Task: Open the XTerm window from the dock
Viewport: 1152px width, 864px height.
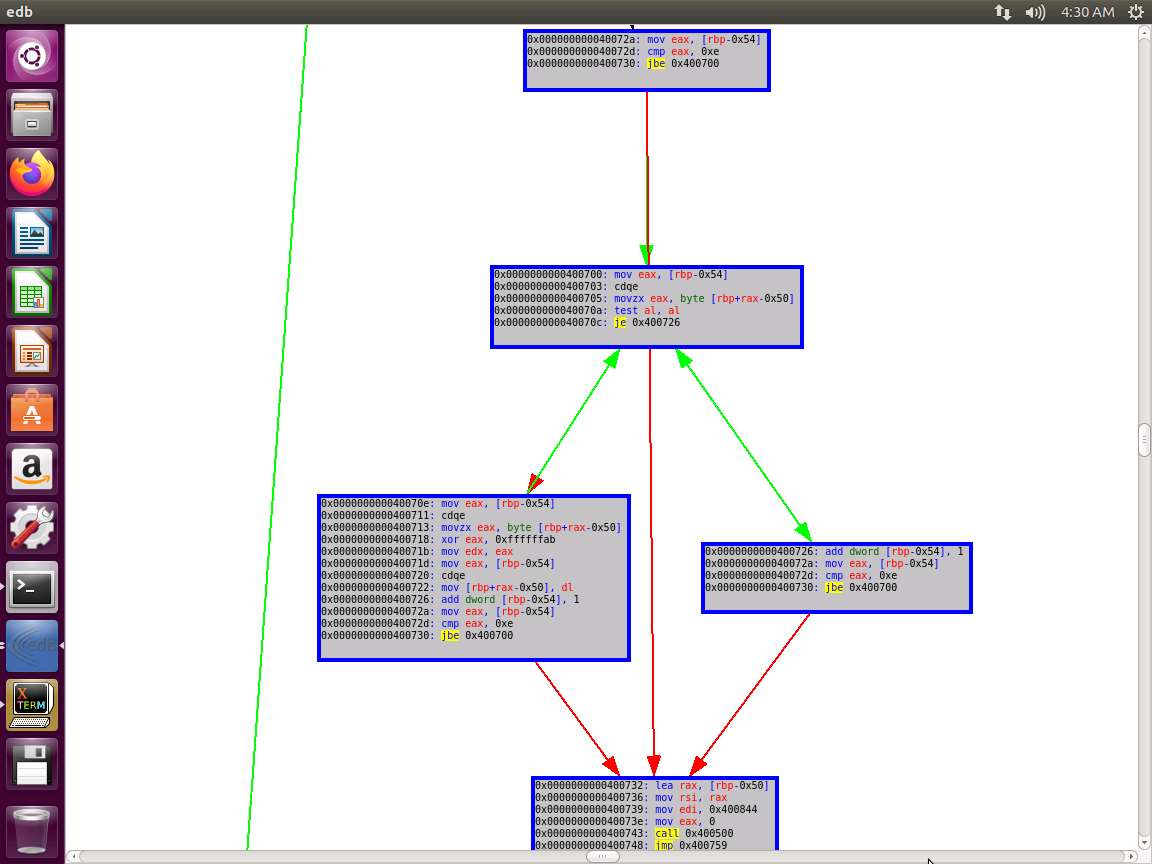Action: click(32, 705)
